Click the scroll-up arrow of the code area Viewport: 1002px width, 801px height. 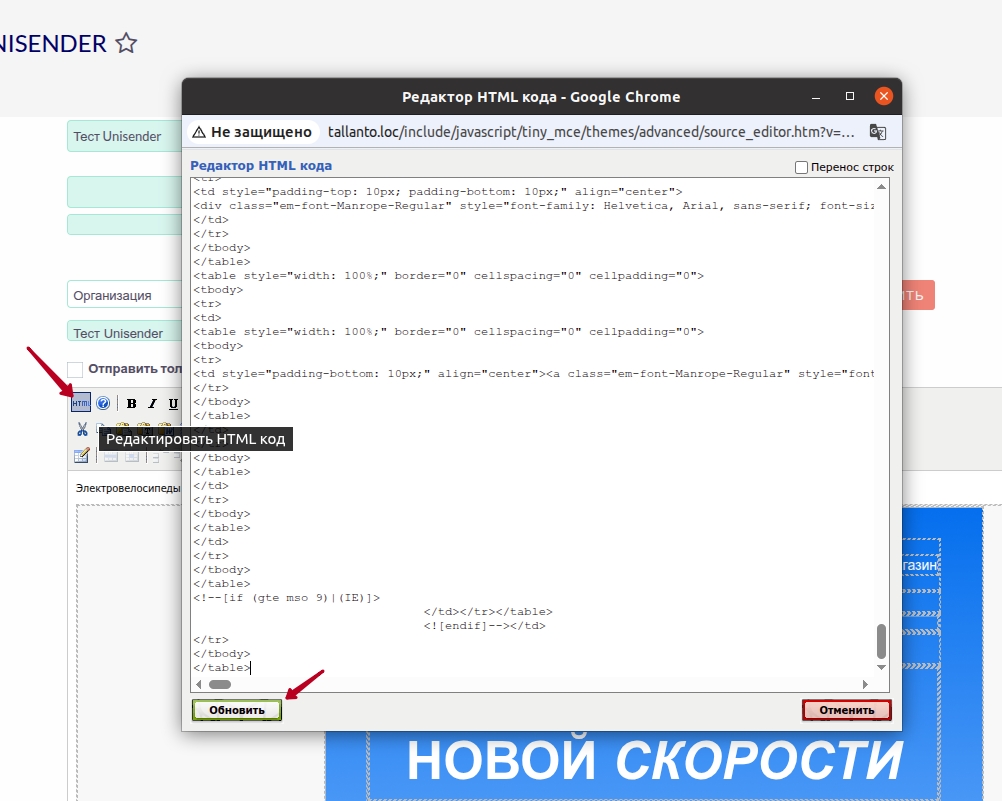(881, 187)
